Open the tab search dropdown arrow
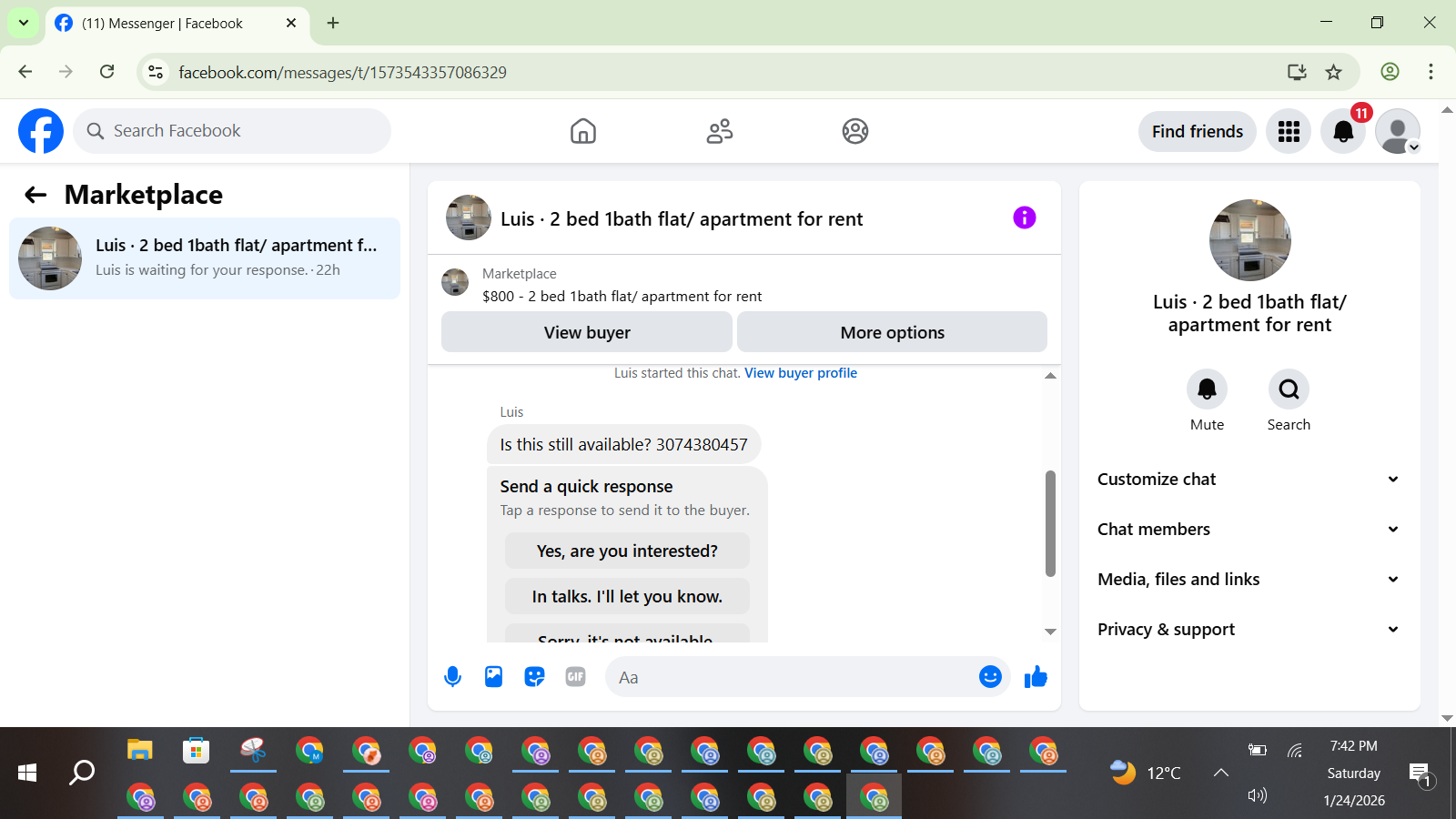1456x819 pixels. click(23, 23)
